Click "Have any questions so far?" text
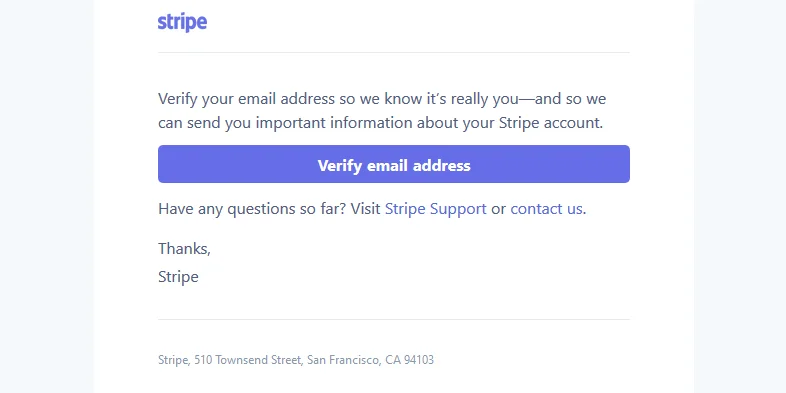Screen dimensions: 786x393 point(252,209)
